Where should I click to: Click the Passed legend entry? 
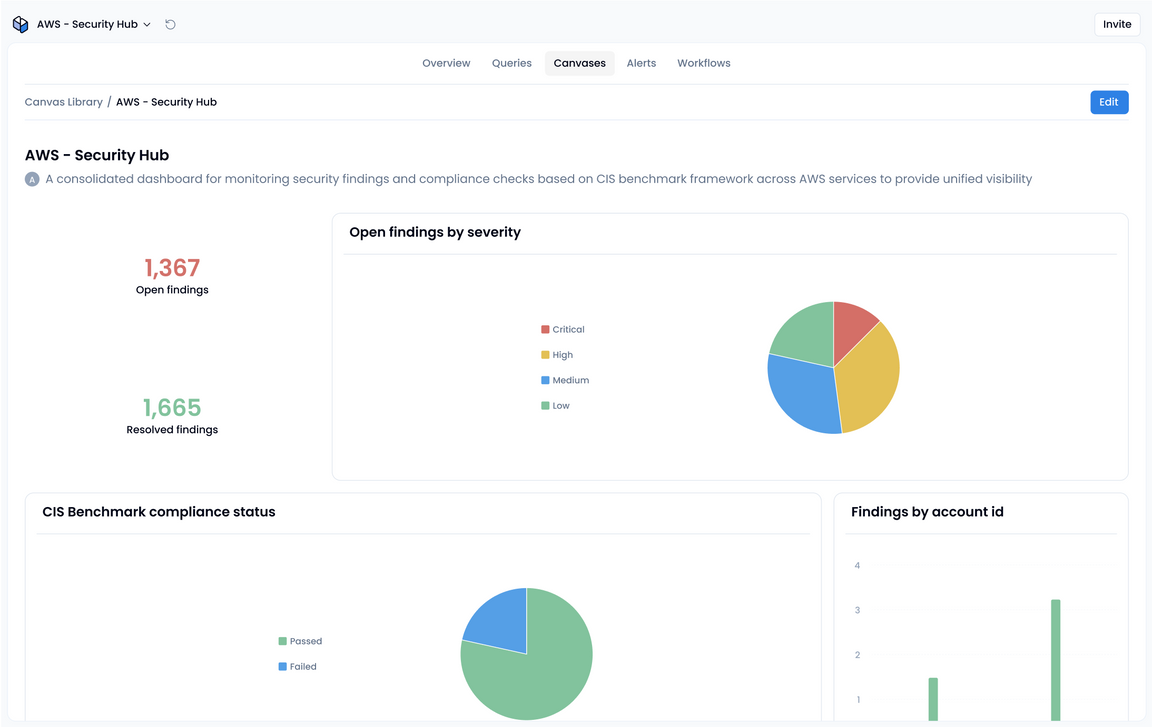(300, 641)
